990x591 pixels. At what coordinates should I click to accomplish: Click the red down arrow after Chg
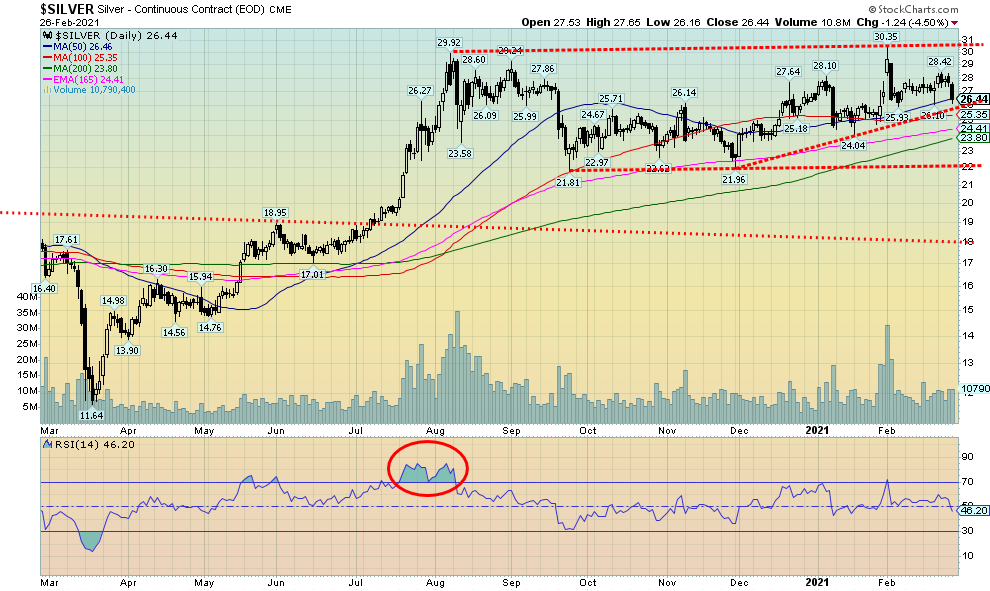pyautogui.click(x=953, y=21)
